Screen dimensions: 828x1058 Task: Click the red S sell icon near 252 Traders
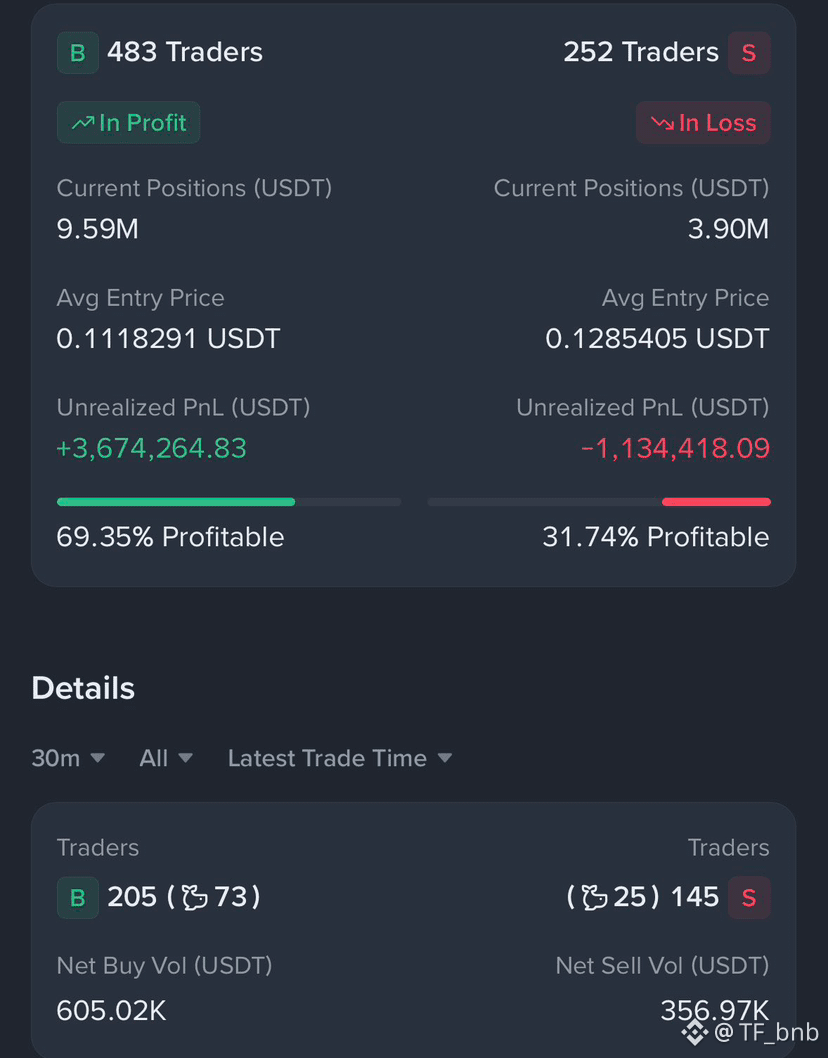[x=749, y=53]
